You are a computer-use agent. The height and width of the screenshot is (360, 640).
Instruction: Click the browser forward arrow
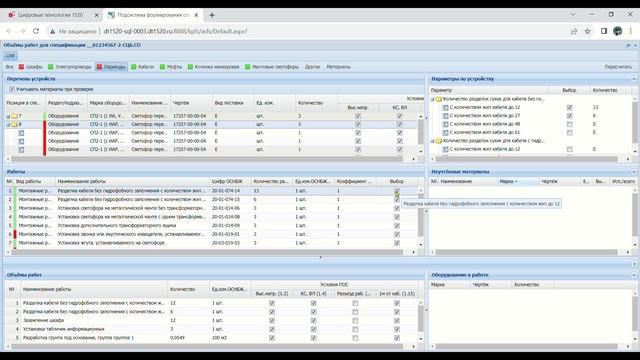click(22, 31)
